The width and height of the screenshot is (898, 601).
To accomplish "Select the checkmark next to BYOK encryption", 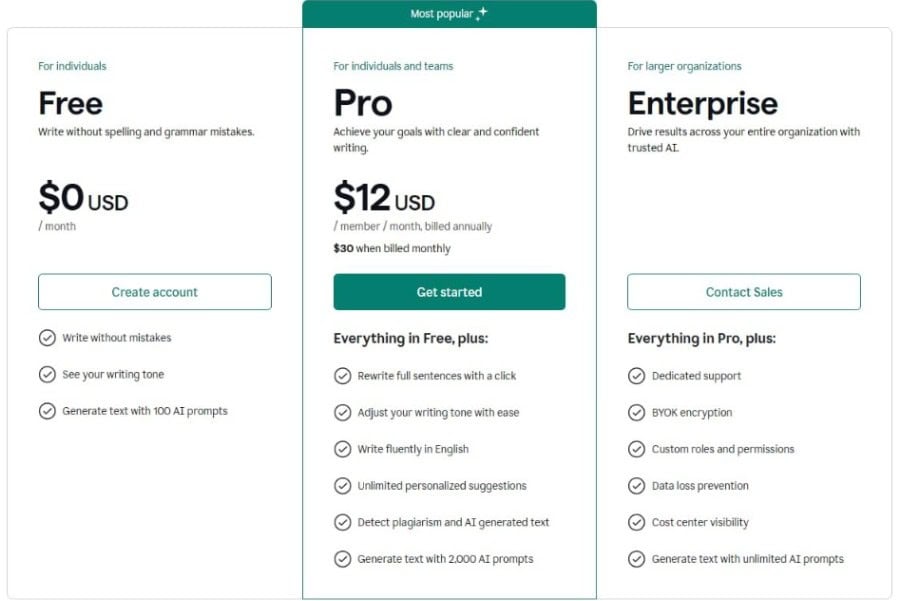I will pos(636,412).
